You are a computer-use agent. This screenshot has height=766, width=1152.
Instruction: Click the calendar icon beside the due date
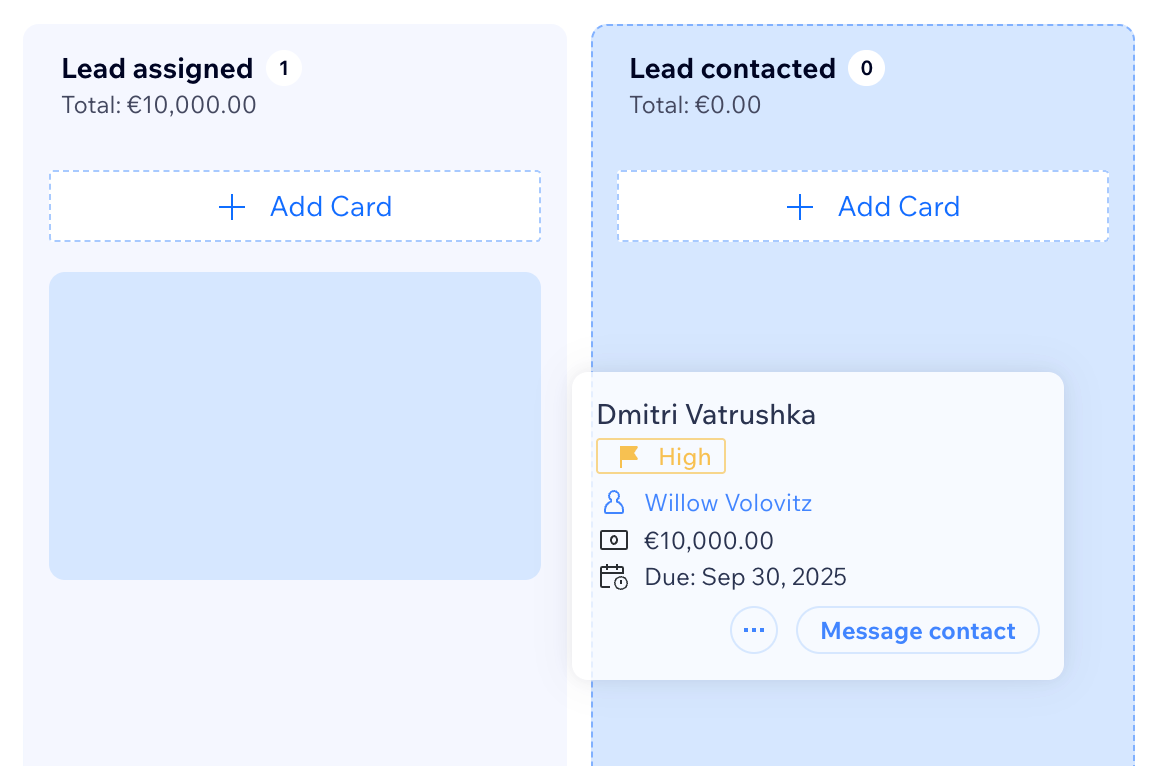613,576
